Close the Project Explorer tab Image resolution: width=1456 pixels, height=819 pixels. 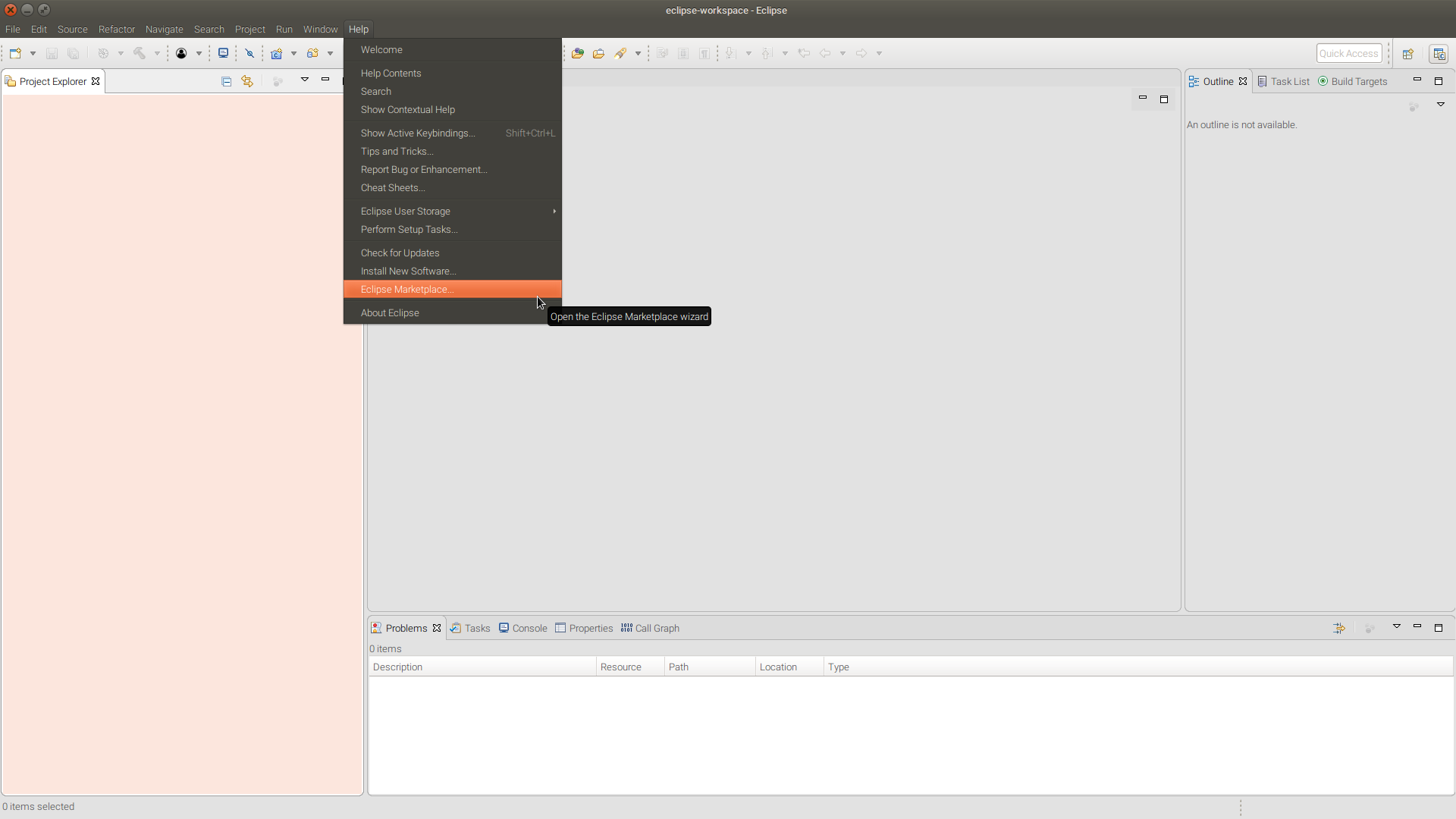[96, 81]
